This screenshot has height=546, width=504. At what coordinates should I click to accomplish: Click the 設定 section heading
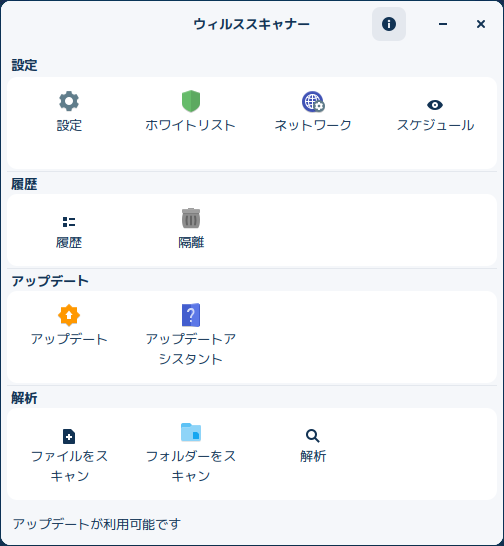pos(24,65)
